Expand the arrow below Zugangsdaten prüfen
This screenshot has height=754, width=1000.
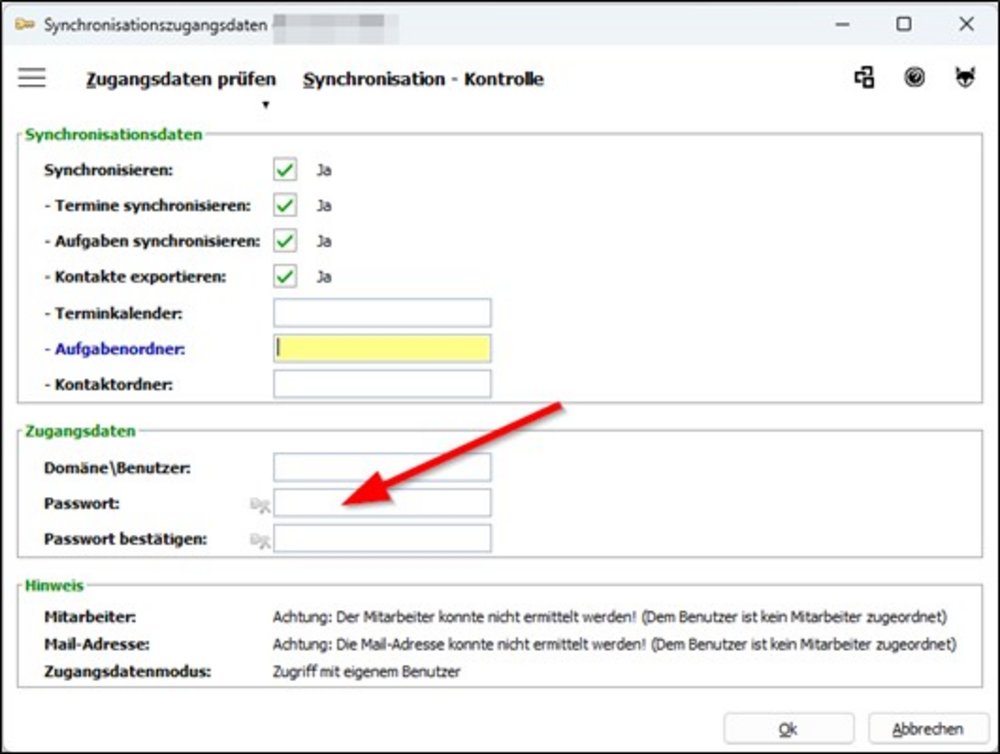pyautogui.click(x=265, y=104)
